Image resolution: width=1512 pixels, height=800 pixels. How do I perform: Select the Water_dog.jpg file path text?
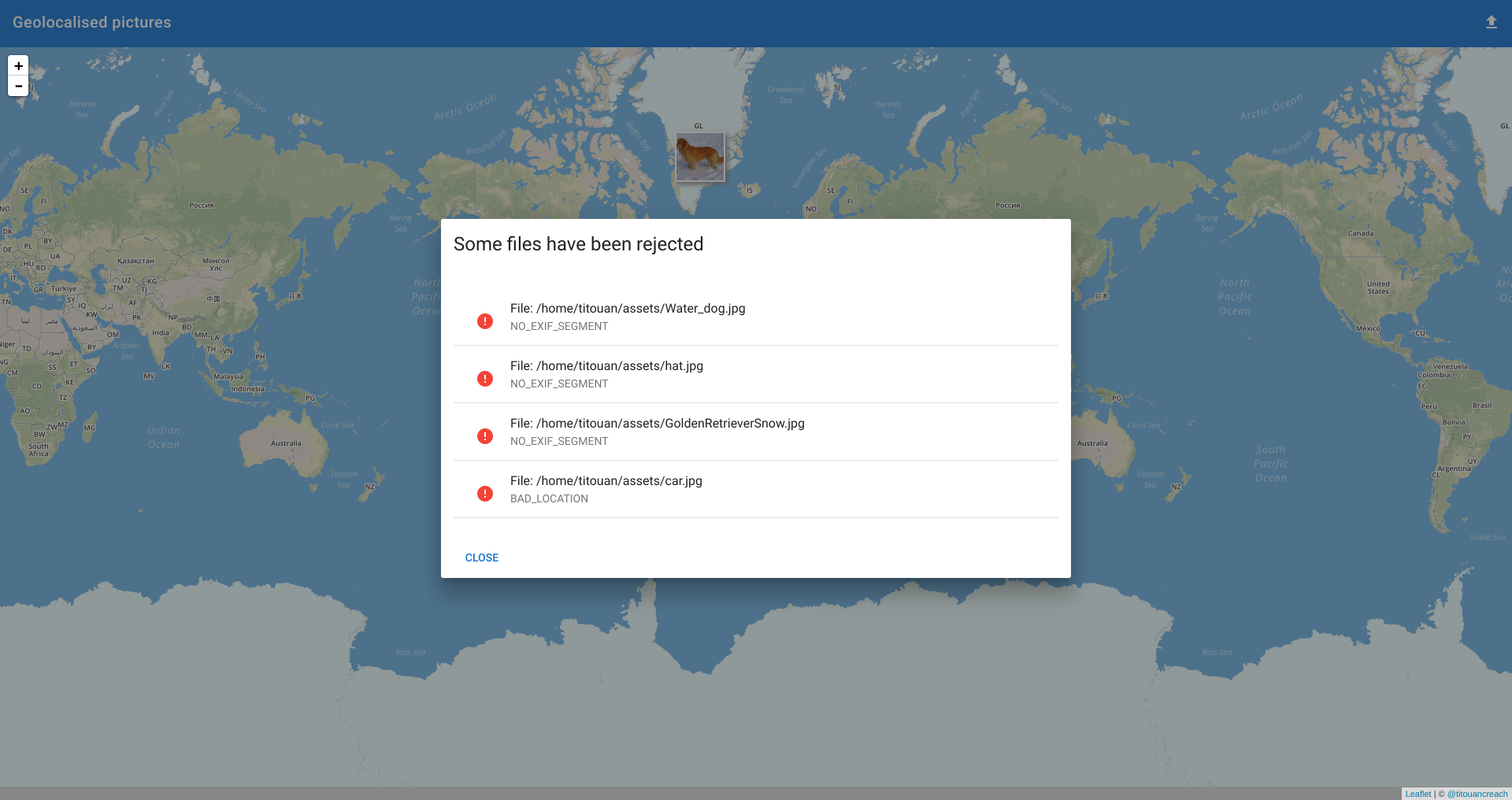pyautogui.click(x=628, y=309)
